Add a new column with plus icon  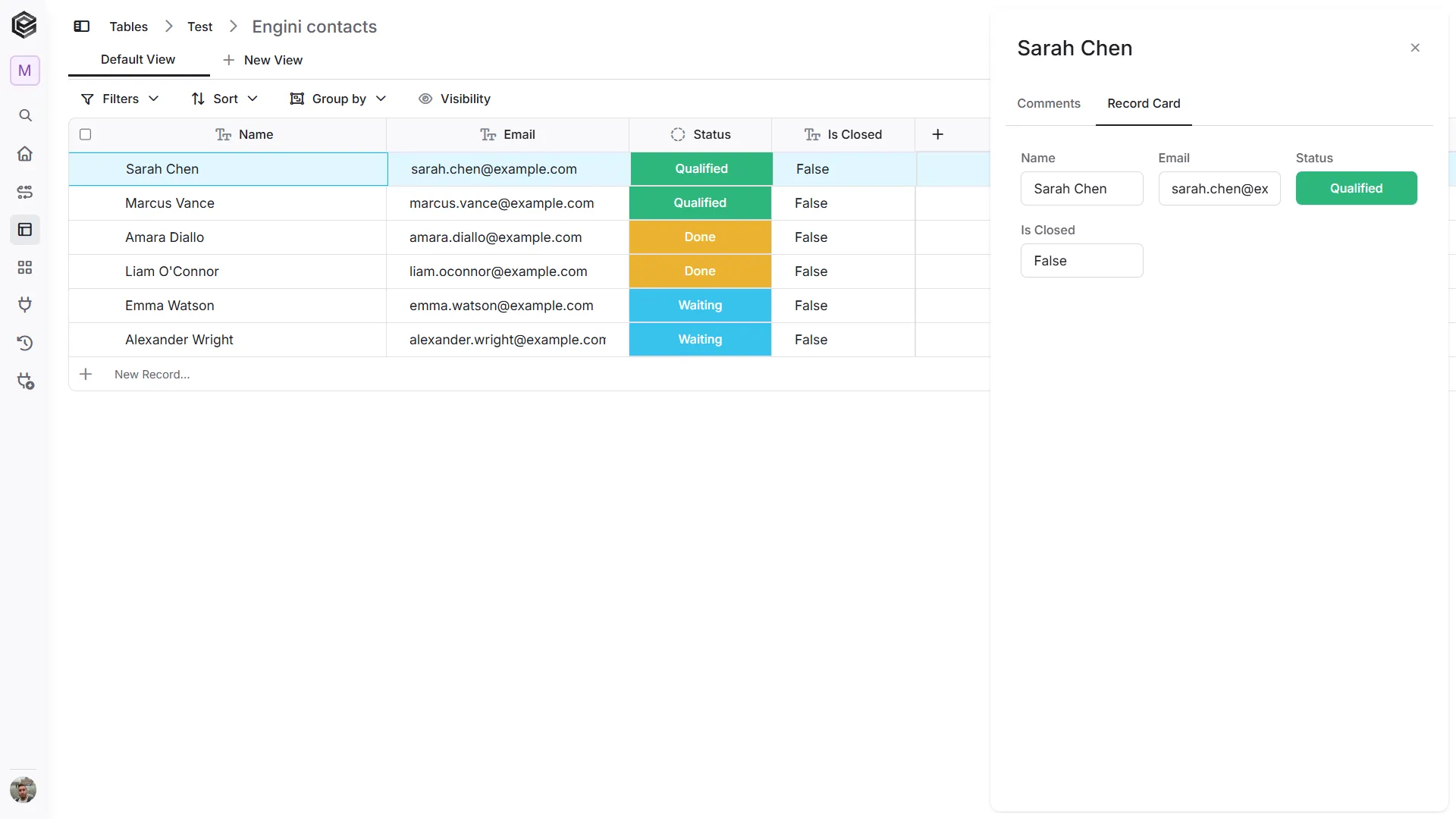[x=938, y=134]
